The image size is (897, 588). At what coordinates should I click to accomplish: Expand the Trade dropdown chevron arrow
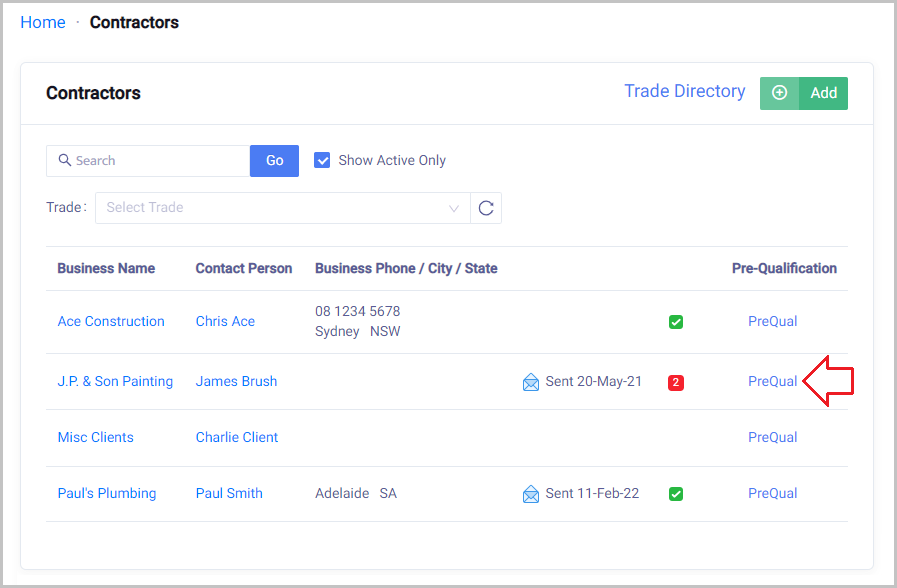point(454,208)
